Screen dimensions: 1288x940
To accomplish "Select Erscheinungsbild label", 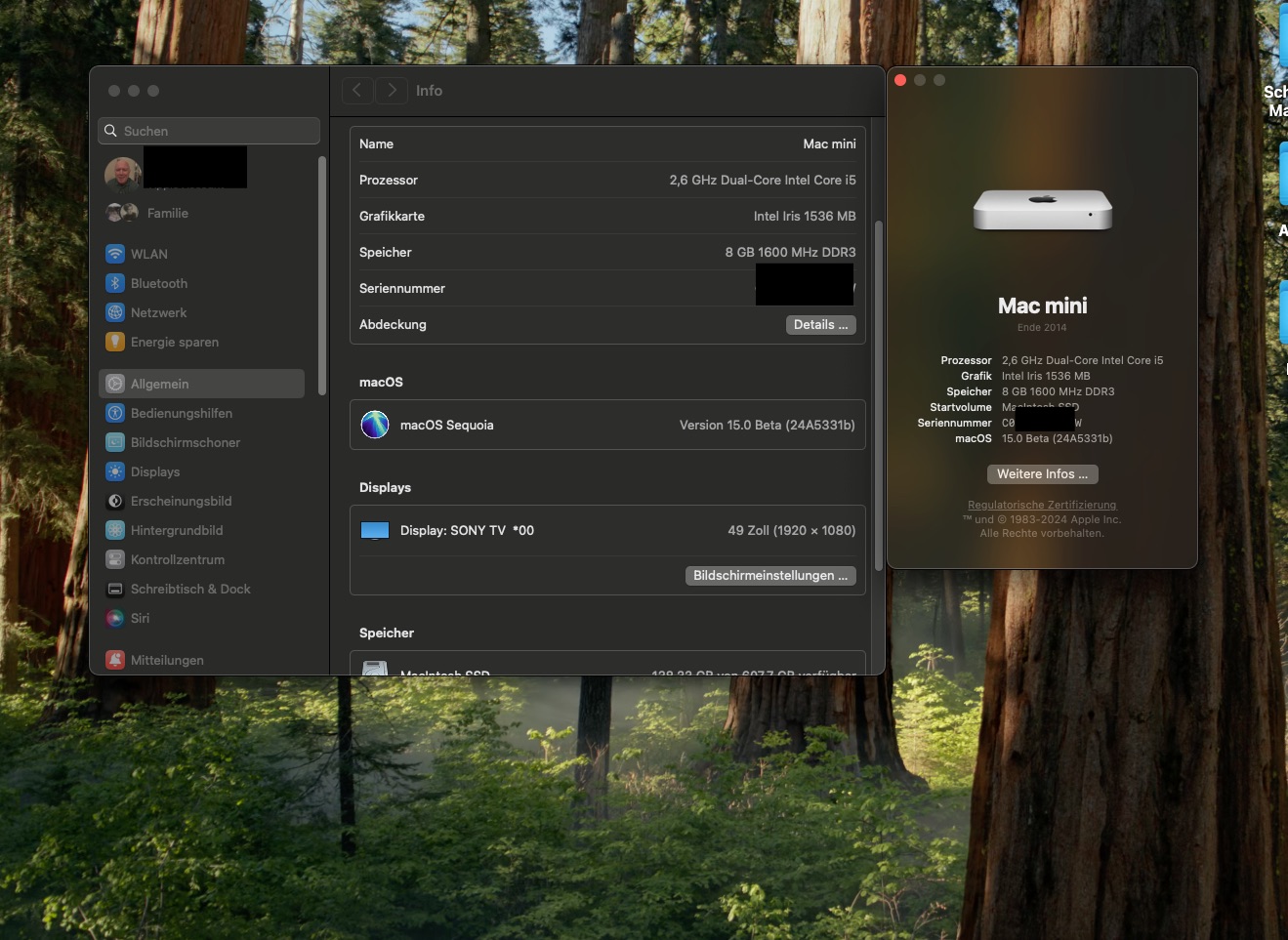I will coord(182,501).
